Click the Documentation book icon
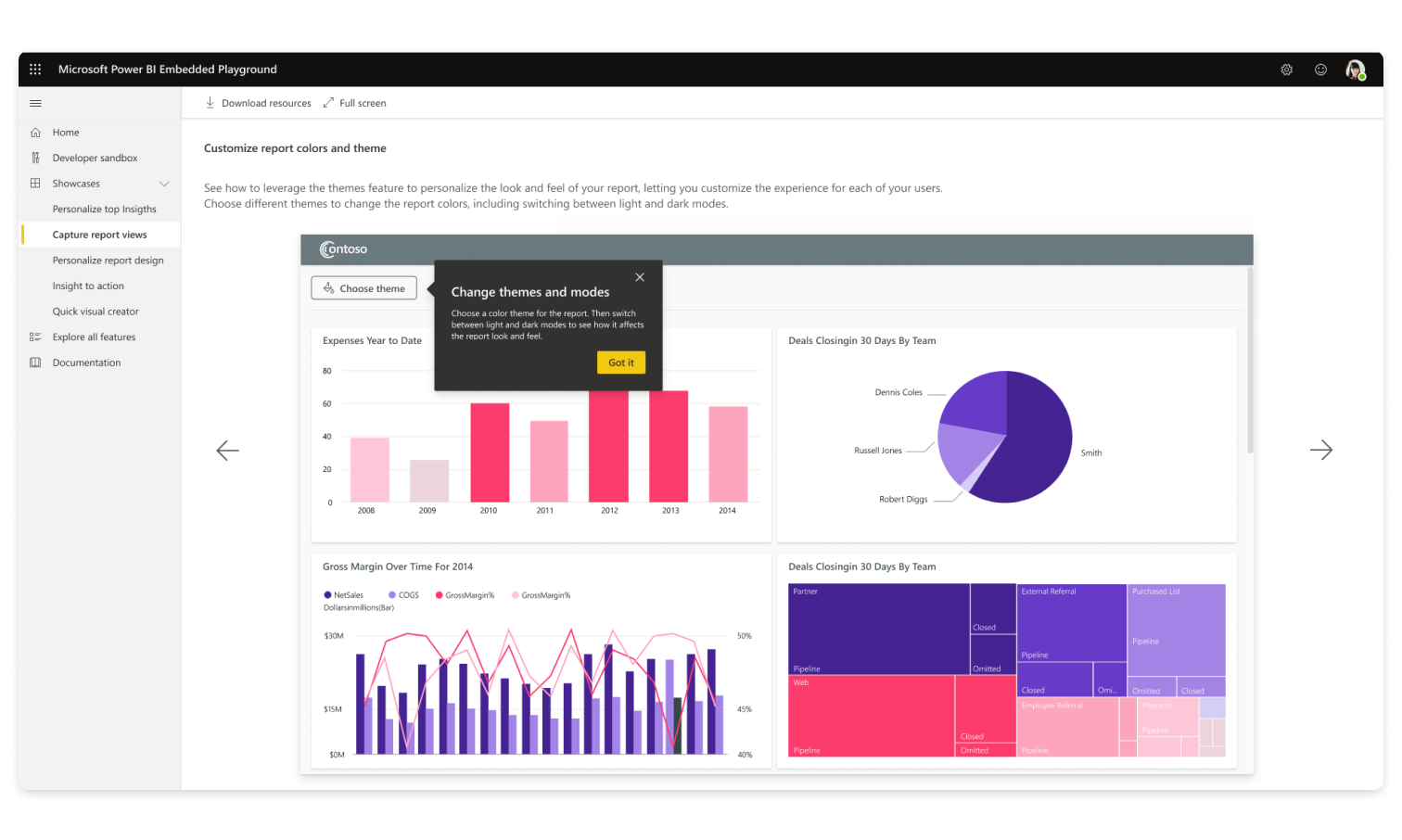Image resolution: width=1402 pixels, height=840 pixels. (x=35, y=363)
